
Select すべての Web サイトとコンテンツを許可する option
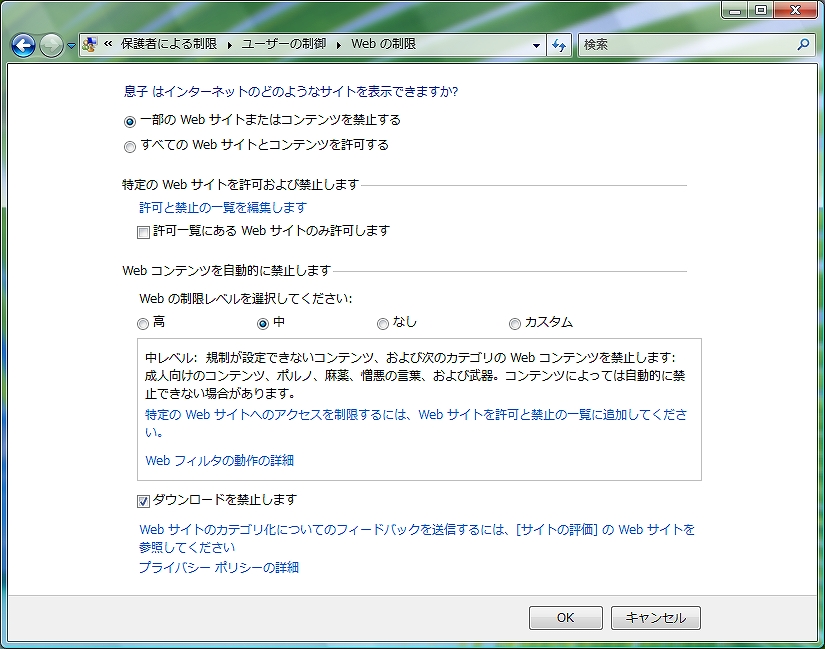click(130, 146)
